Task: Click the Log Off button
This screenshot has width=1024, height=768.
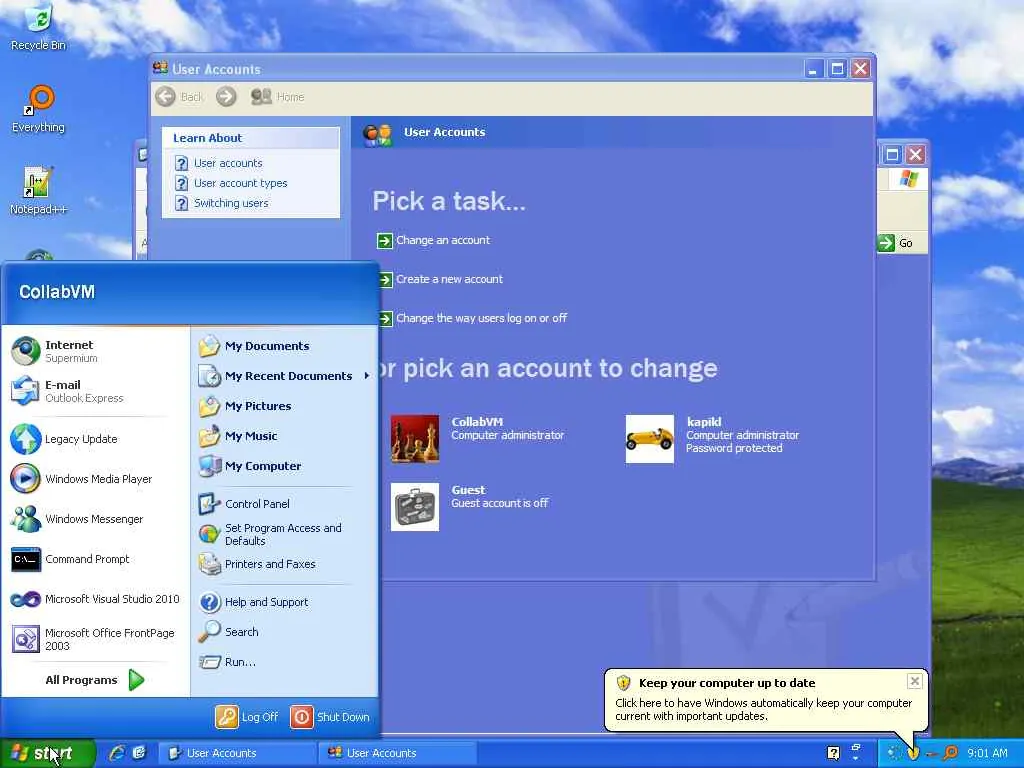Action: point(248,717)
